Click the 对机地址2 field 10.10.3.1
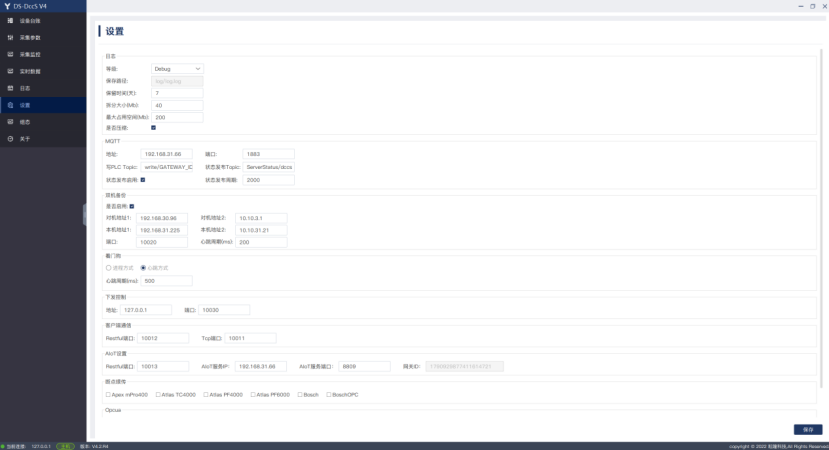This screenshot has width=829, height=450. click(261, 218)
